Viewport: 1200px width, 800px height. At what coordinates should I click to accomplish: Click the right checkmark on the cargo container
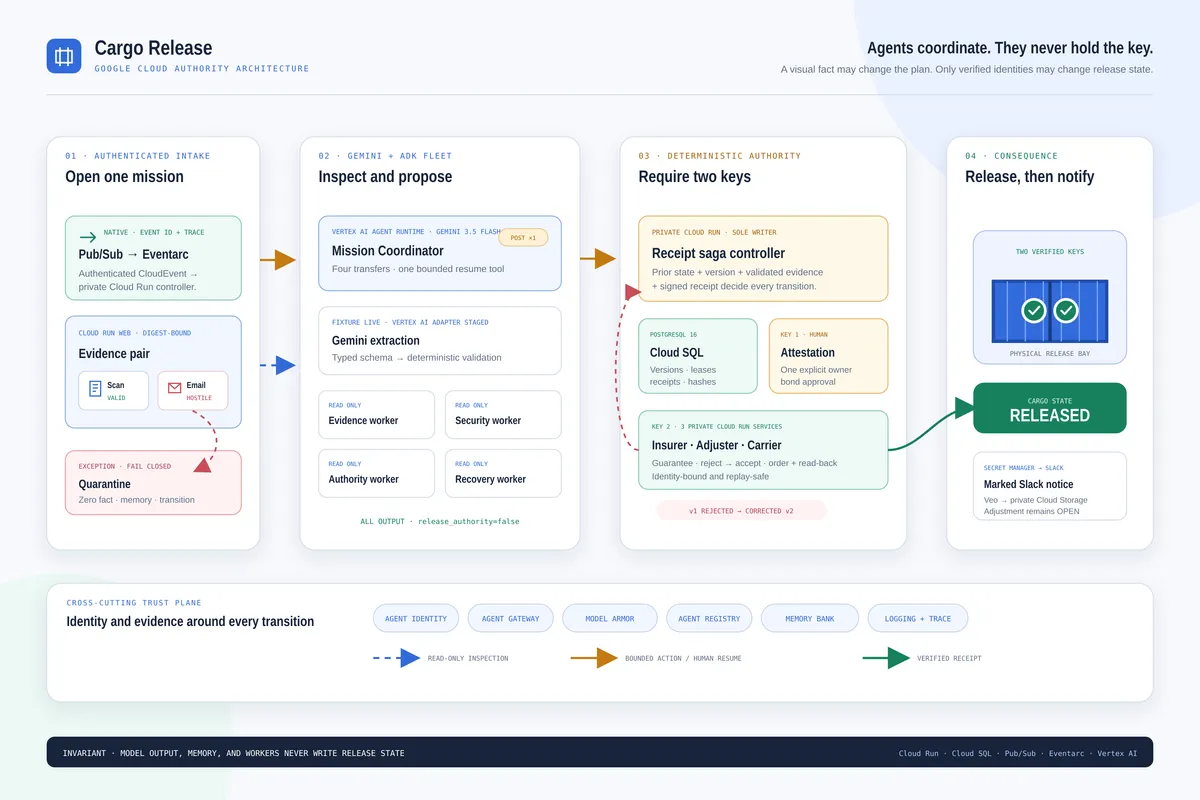tap(1066, 311)
